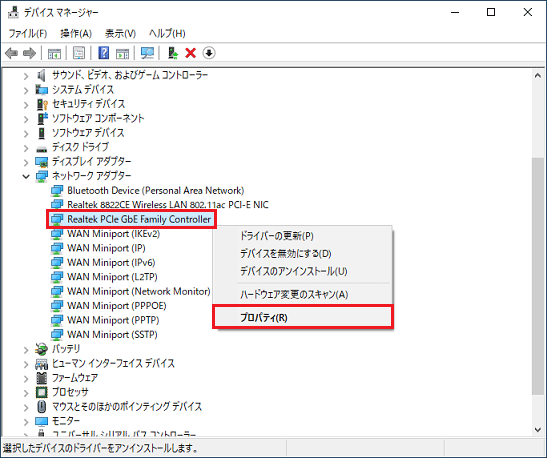Screen dimensions: 547x458
Task: Click the red X uninstall device icon
Action: 190,53
